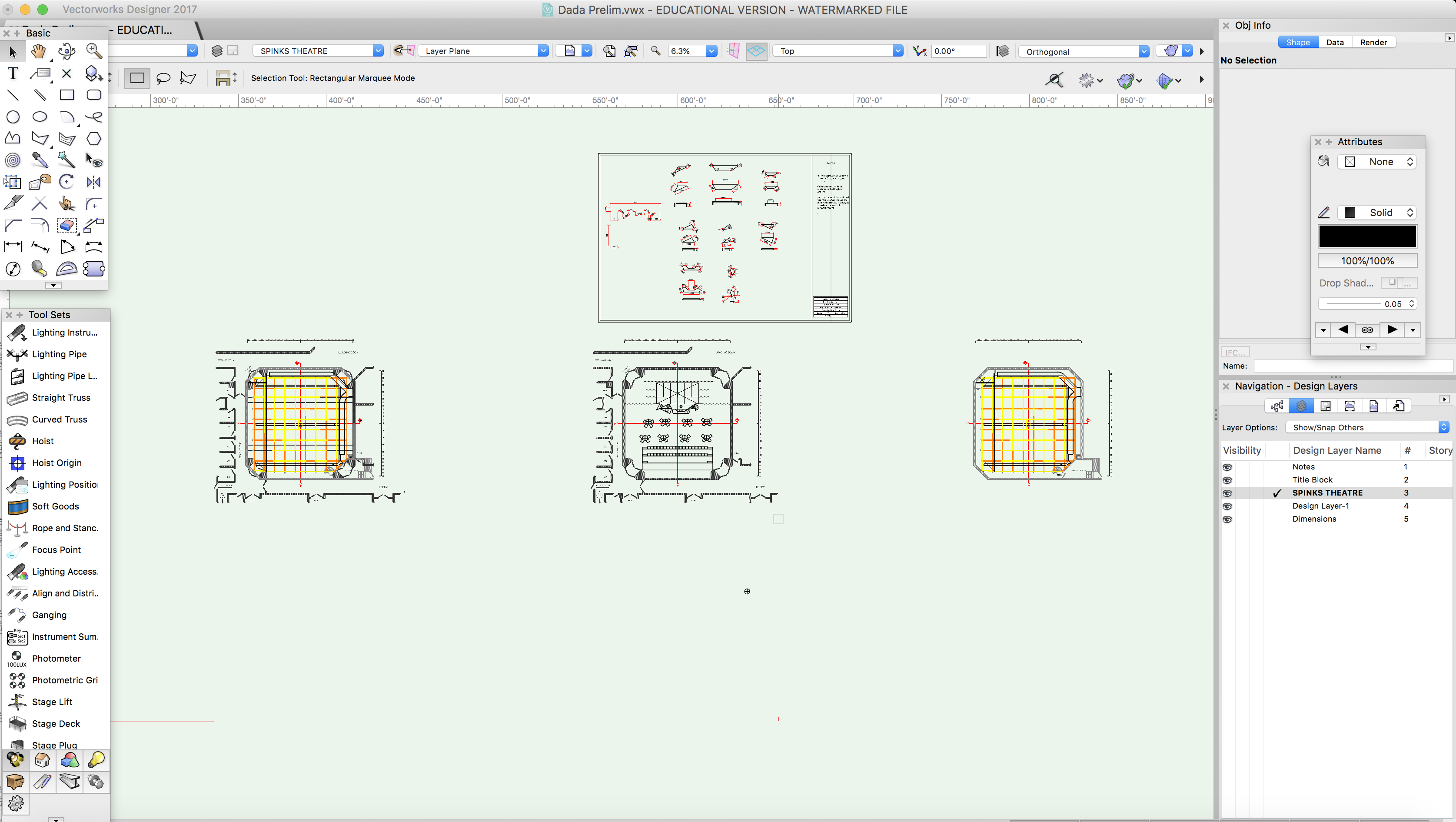Toggle visibility of the Dimensions layer

click(x=1228, y=519)
